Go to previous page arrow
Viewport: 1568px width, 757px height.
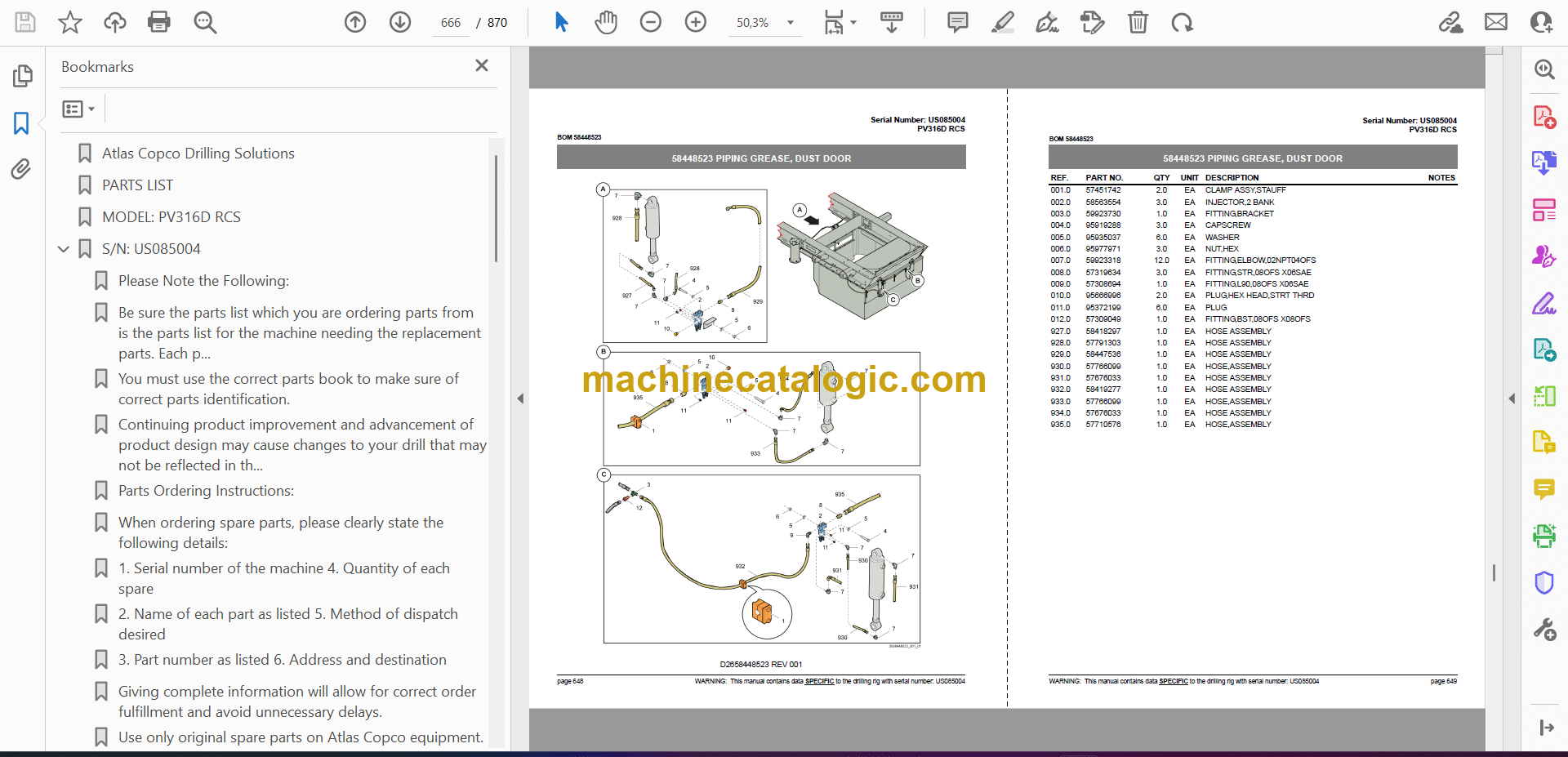tap(355, 22)
